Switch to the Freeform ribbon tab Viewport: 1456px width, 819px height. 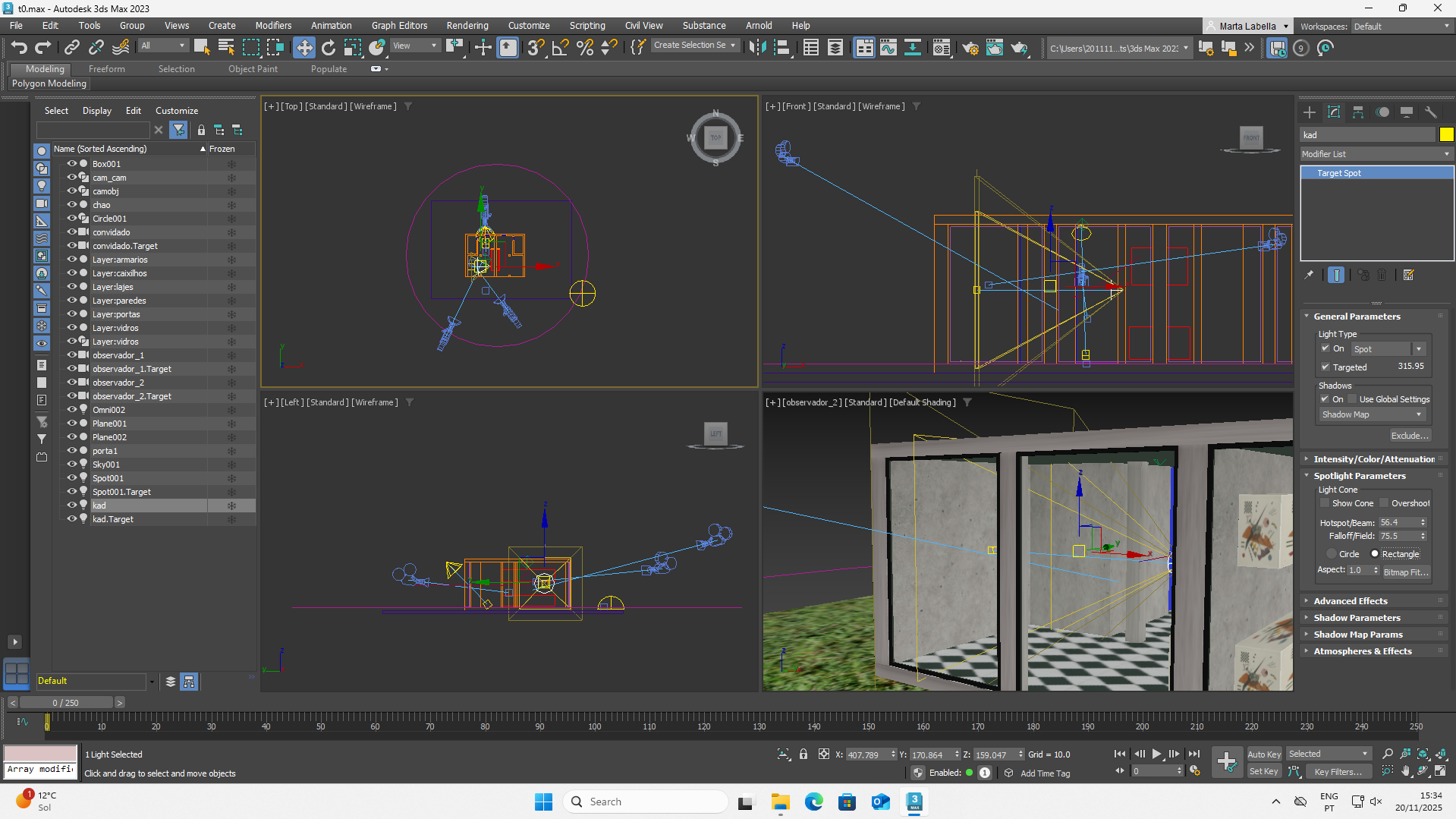(x=106, y=69)
